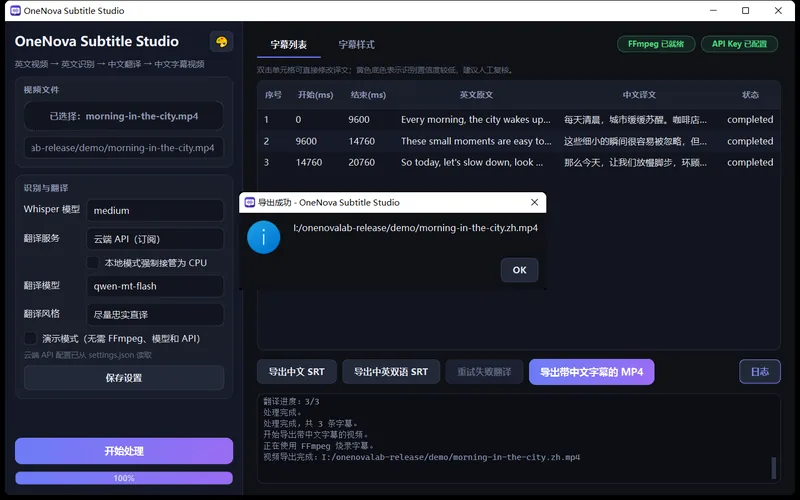The width and height of the screenshot is (800, 500).
Task: Close the 导出成功 dialog
Action: point(534,203)
